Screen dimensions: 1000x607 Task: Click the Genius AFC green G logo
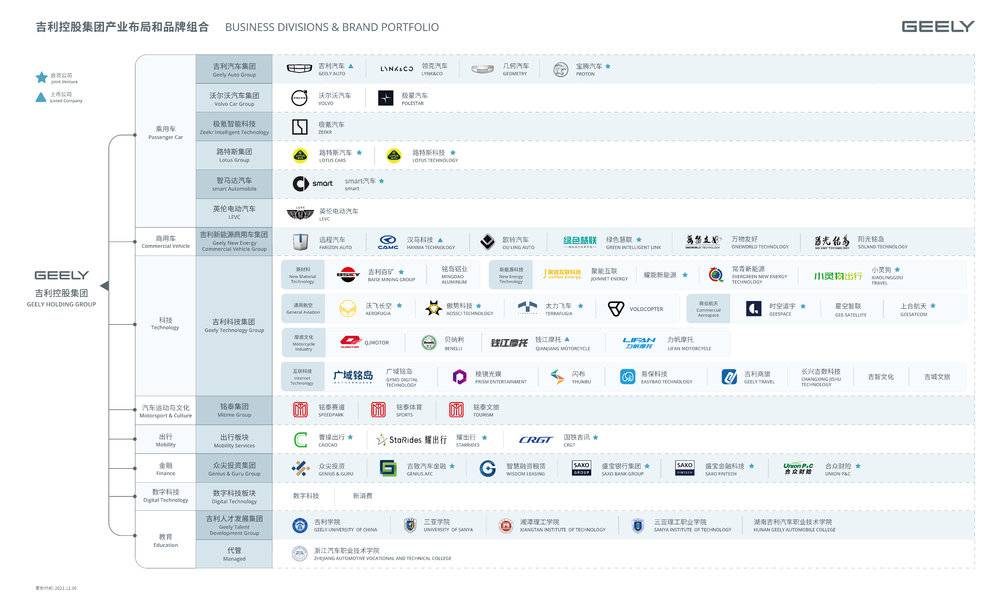[388, 469]
